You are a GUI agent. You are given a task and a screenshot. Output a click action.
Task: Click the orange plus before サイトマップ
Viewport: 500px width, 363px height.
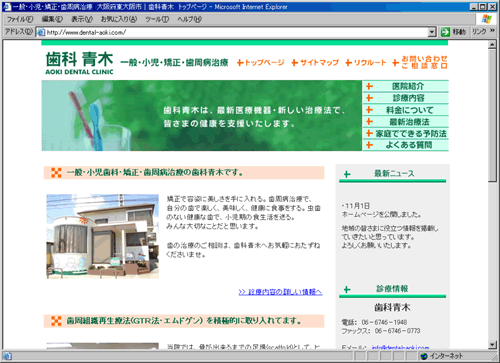tap(295, 62)
